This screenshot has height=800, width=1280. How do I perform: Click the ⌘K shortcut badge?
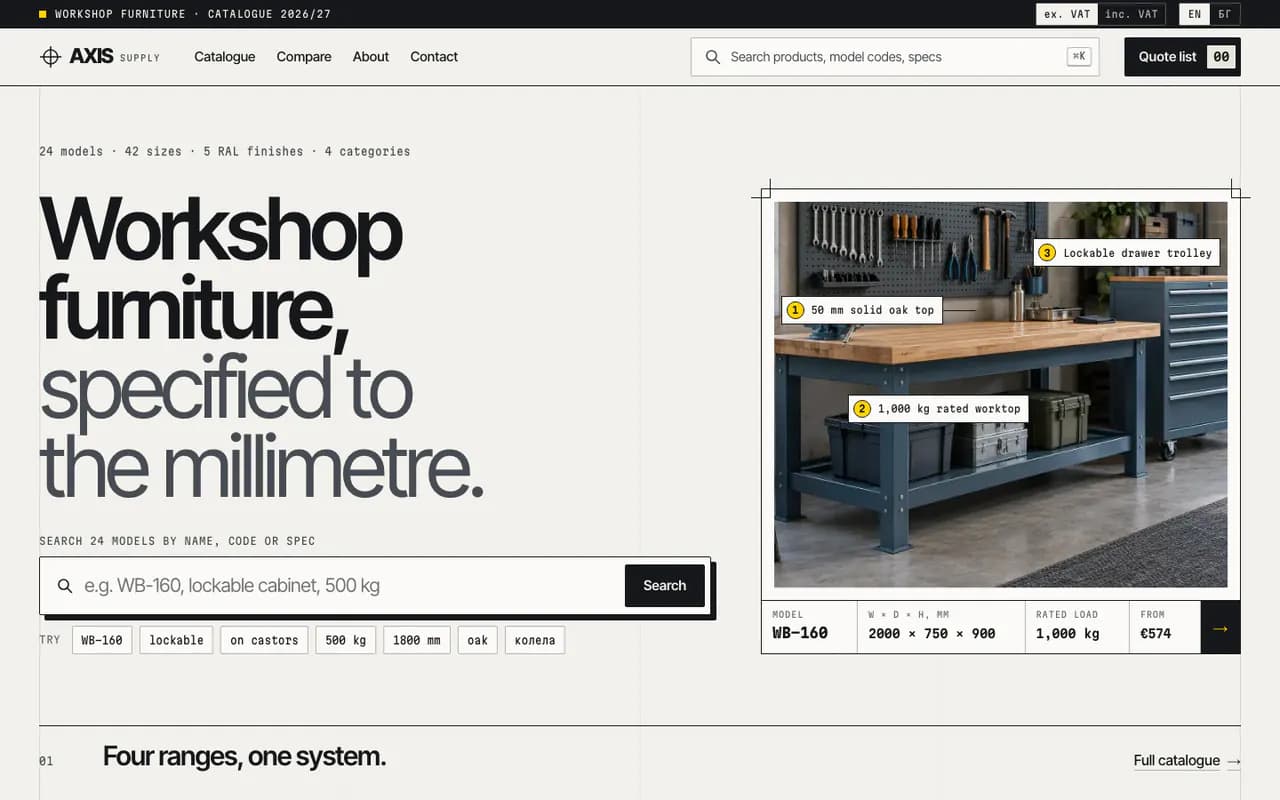click(x=1079, y=57)
